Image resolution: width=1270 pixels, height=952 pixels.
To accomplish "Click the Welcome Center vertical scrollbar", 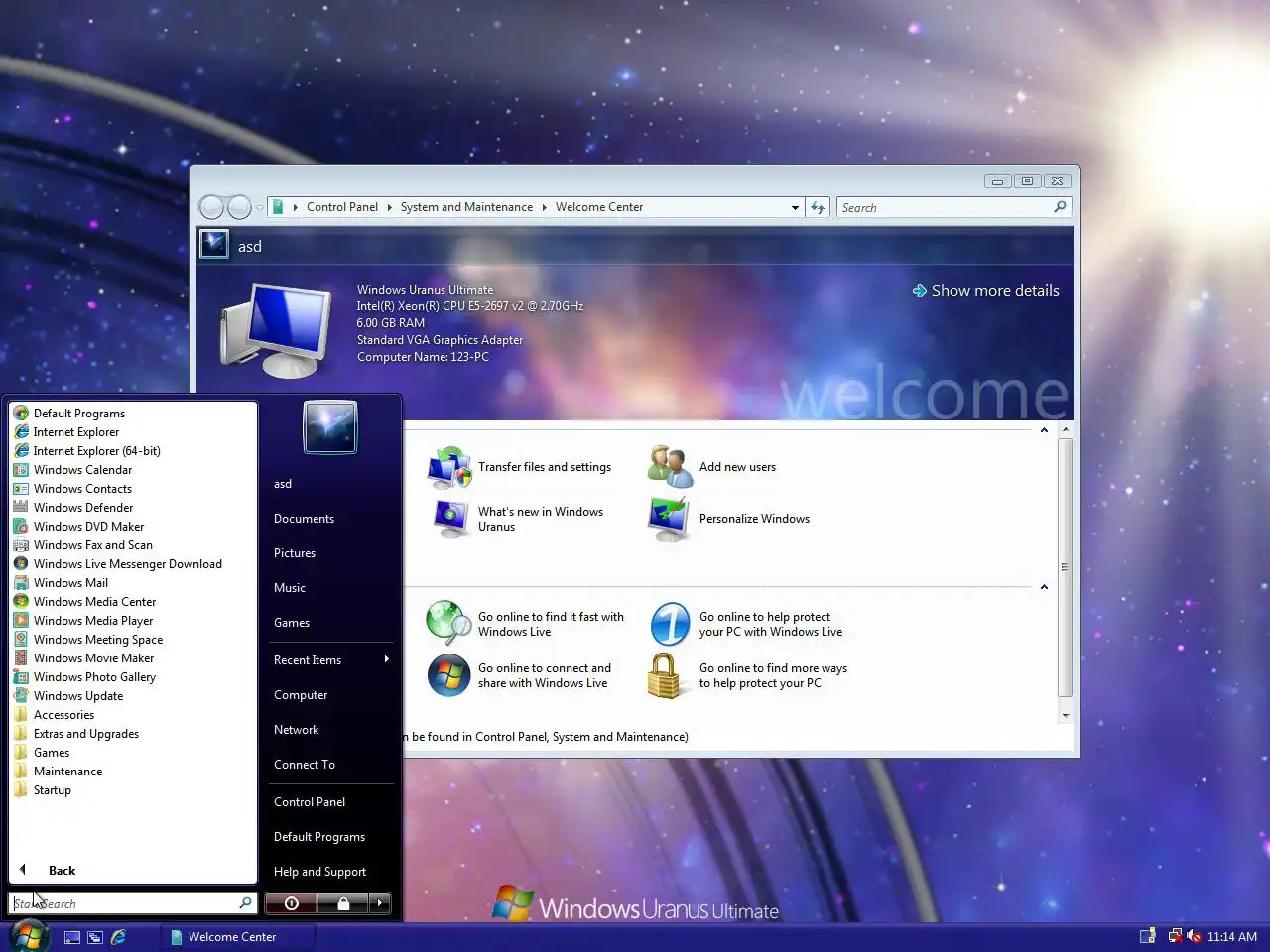I will click(x=1065, y=569).
